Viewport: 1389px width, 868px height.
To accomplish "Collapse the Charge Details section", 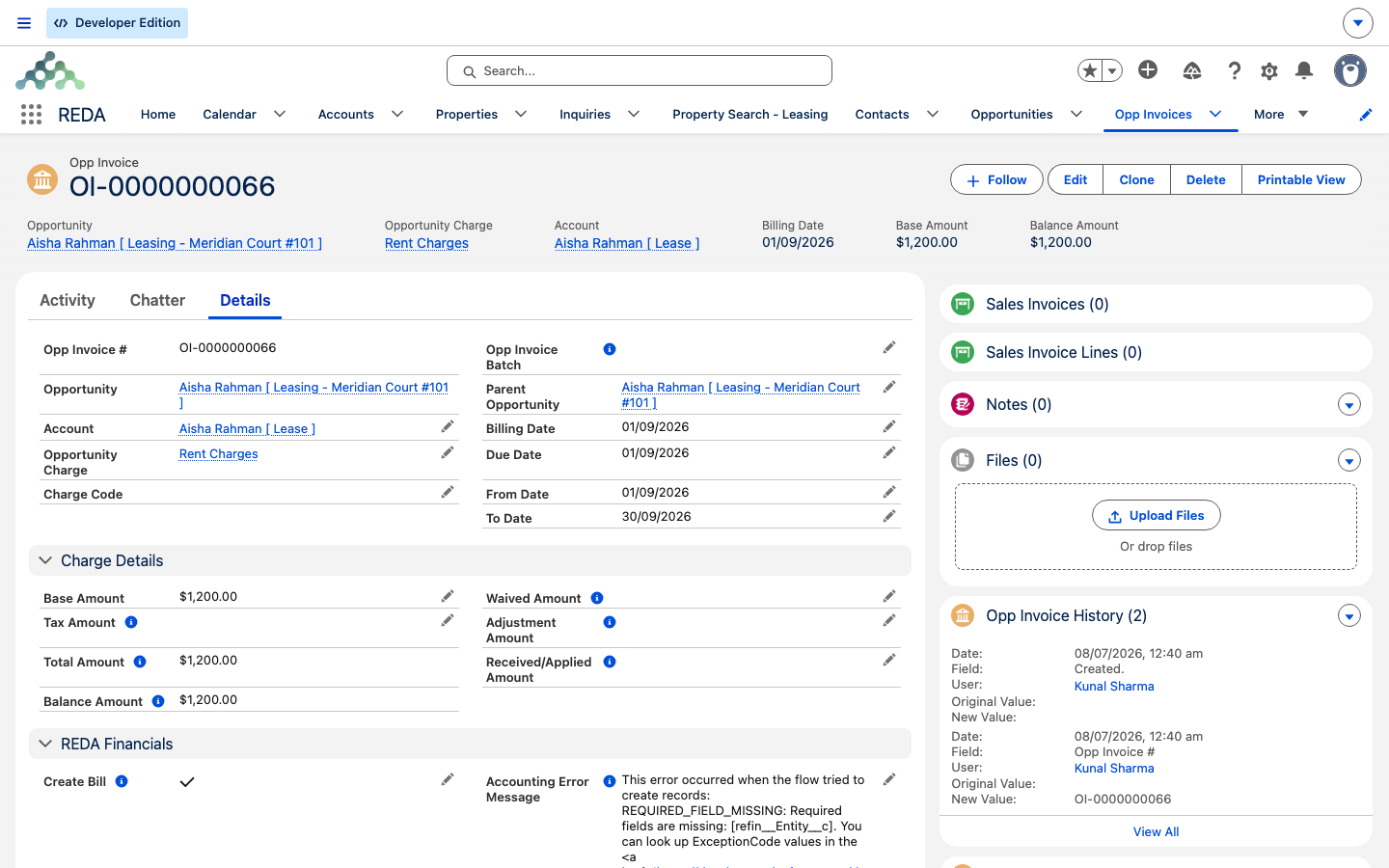I will click(x=45, y=560).
